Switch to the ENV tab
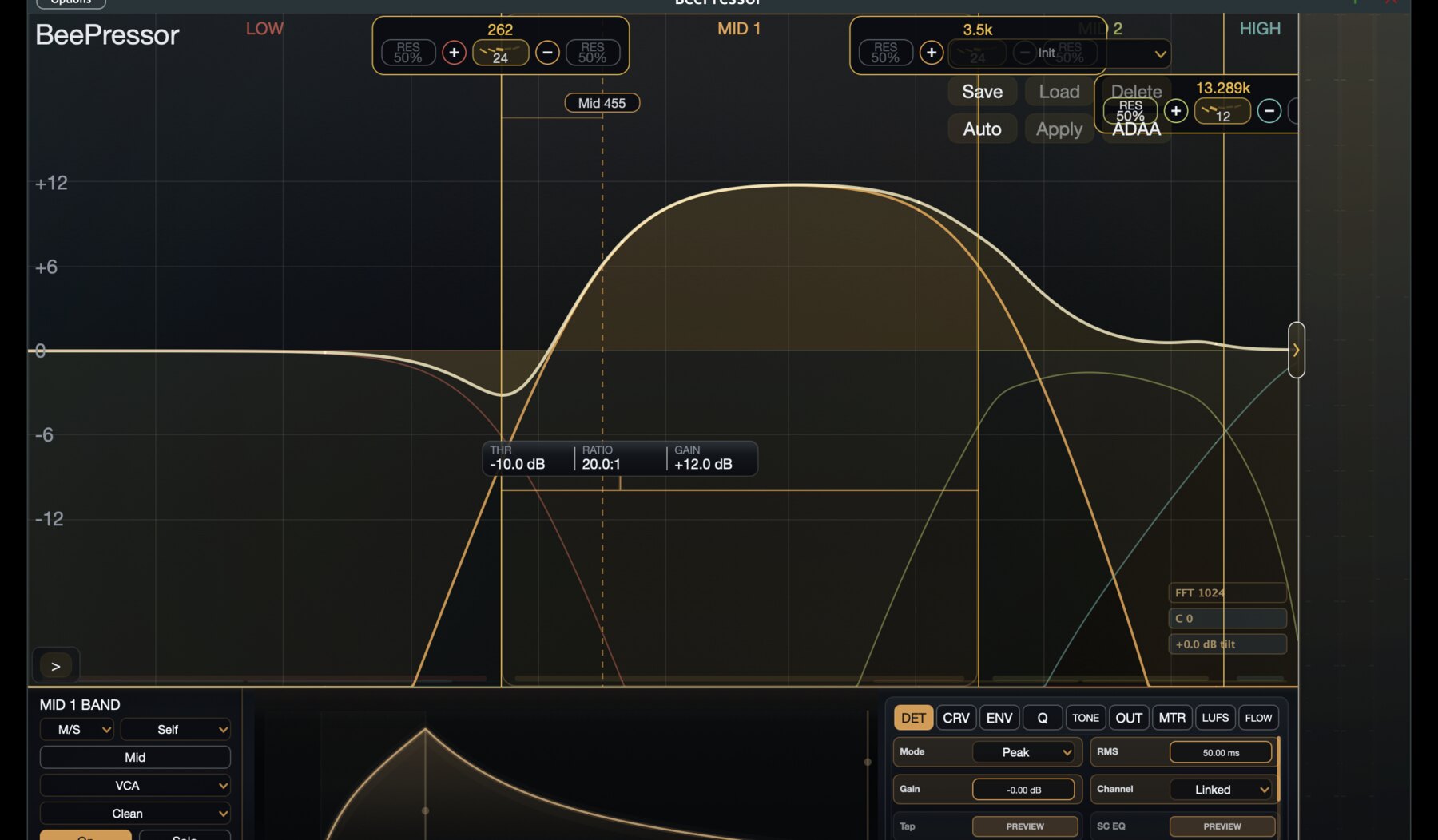The height and width of the screenshot is (840, 1438). click(999, 718)
